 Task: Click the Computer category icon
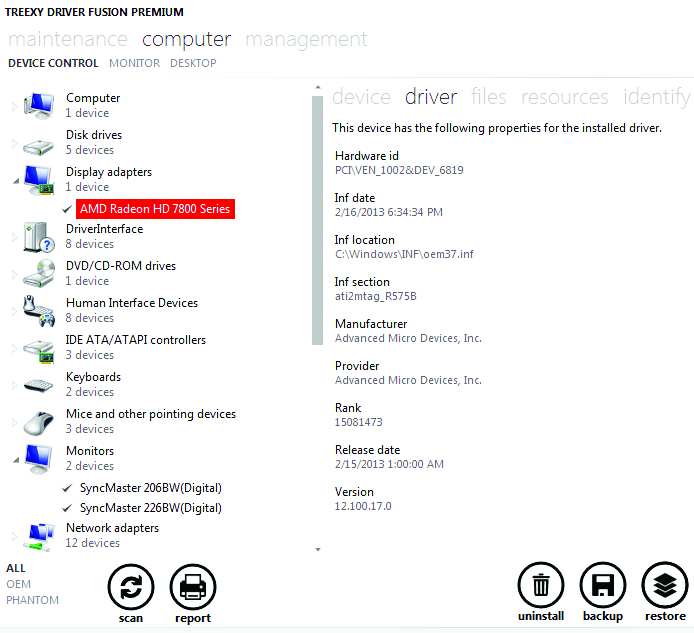click(39, 105)
